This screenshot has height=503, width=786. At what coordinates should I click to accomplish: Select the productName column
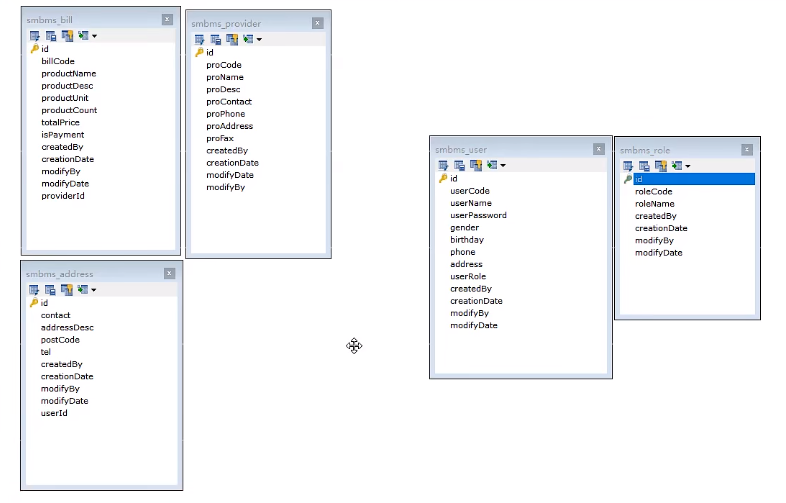coord(69,73)
